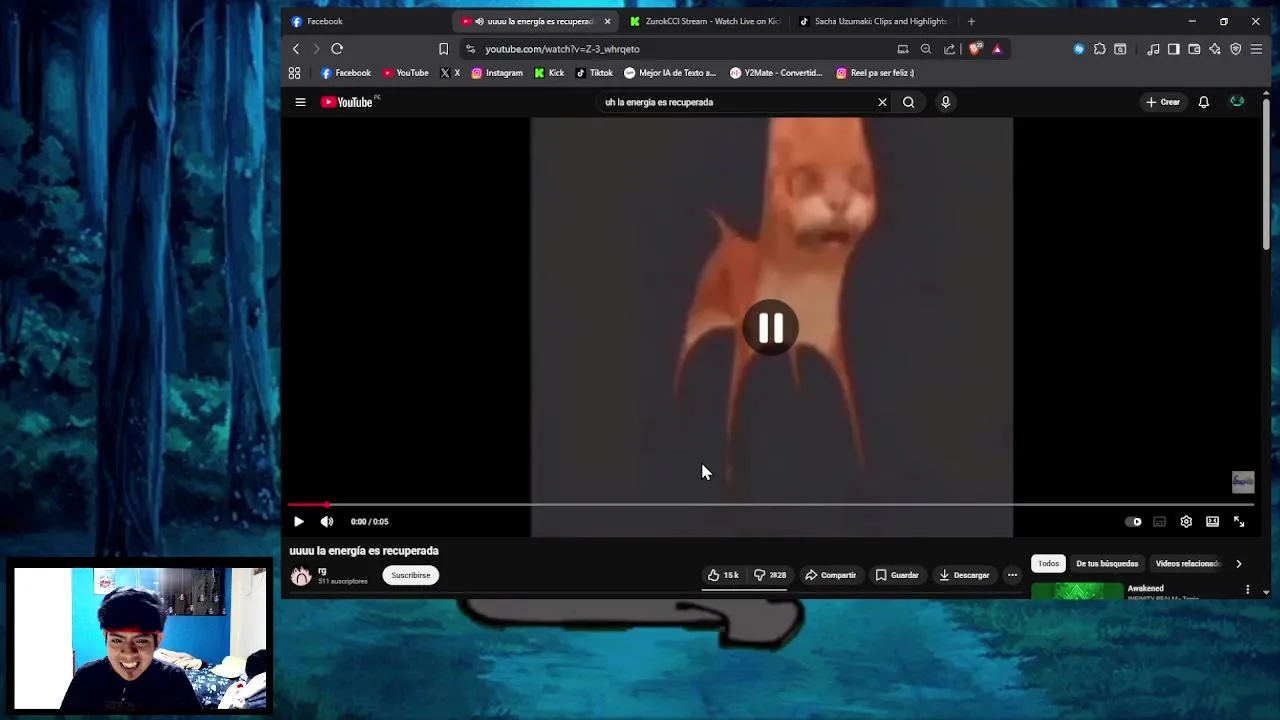This screenshot has height=720, width=1280.
Task: Open YouTube notifications bell
Action: point(1204,102)
